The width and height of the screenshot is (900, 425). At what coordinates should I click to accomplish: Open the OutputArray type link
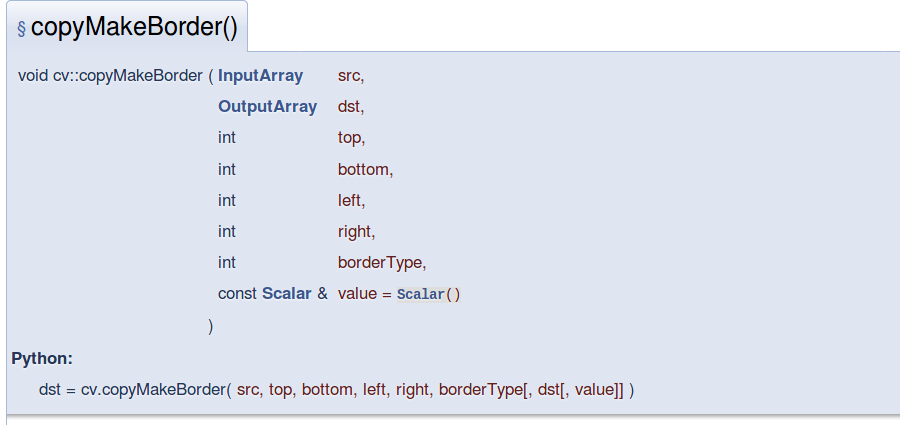coord(267,107)
